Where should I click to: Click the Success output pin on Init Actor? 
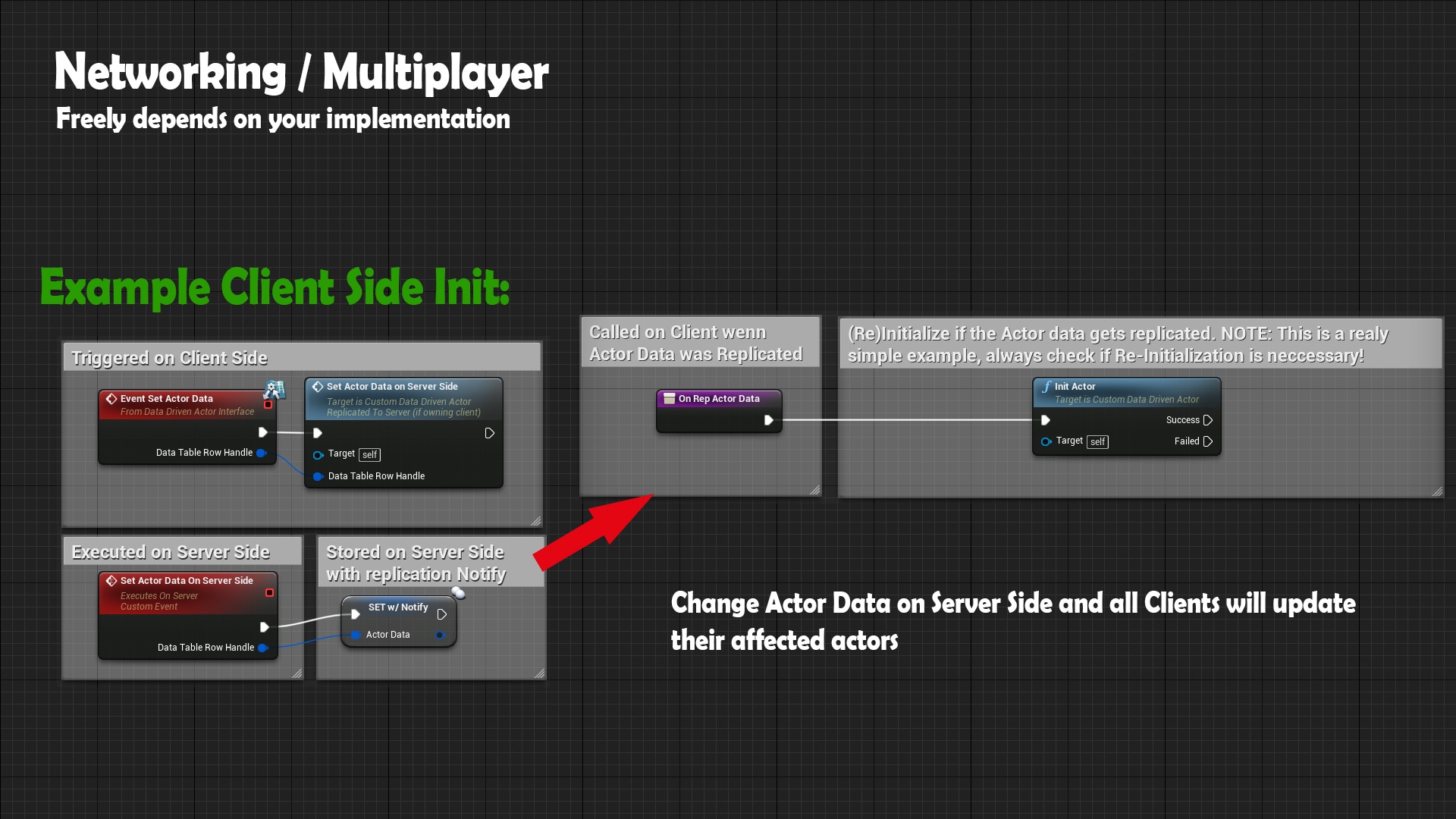tap(1207, 420)
